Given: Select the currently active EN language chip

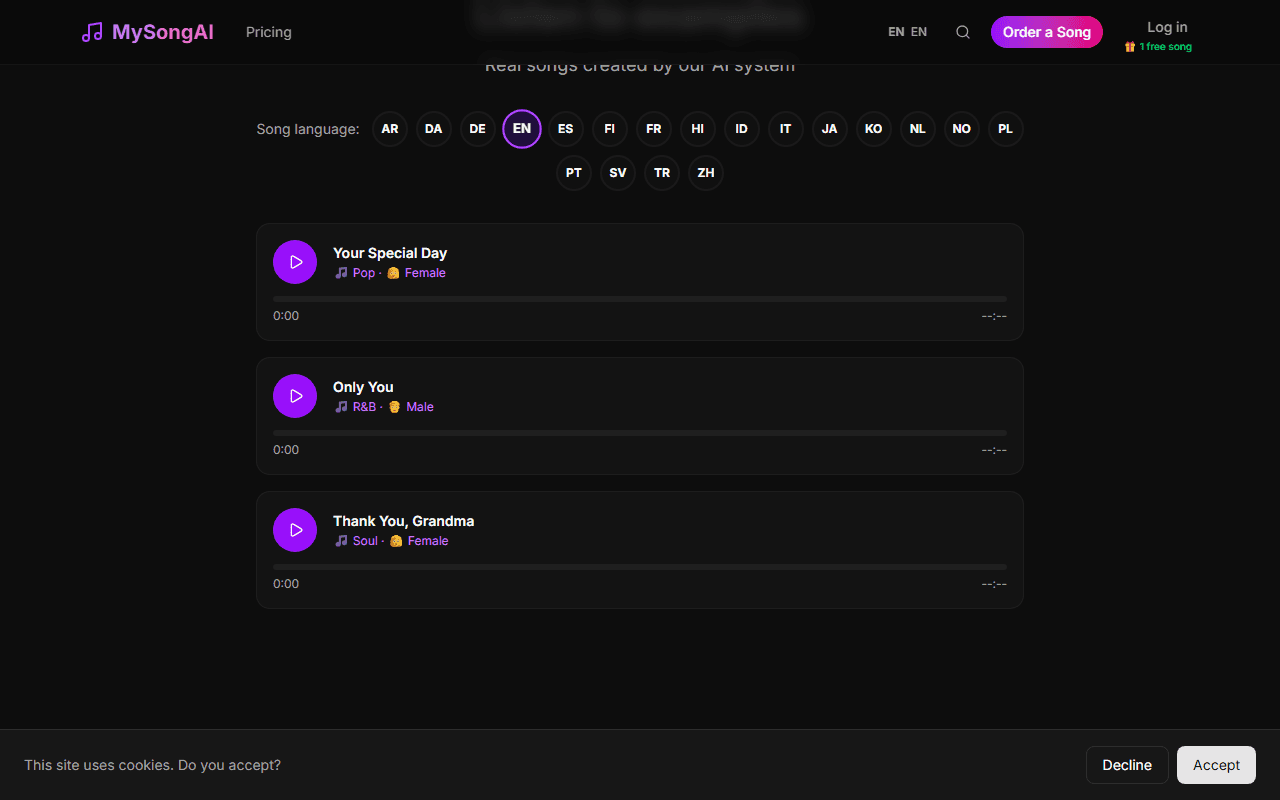Looking at the screenshot, I should click(522, 129).
